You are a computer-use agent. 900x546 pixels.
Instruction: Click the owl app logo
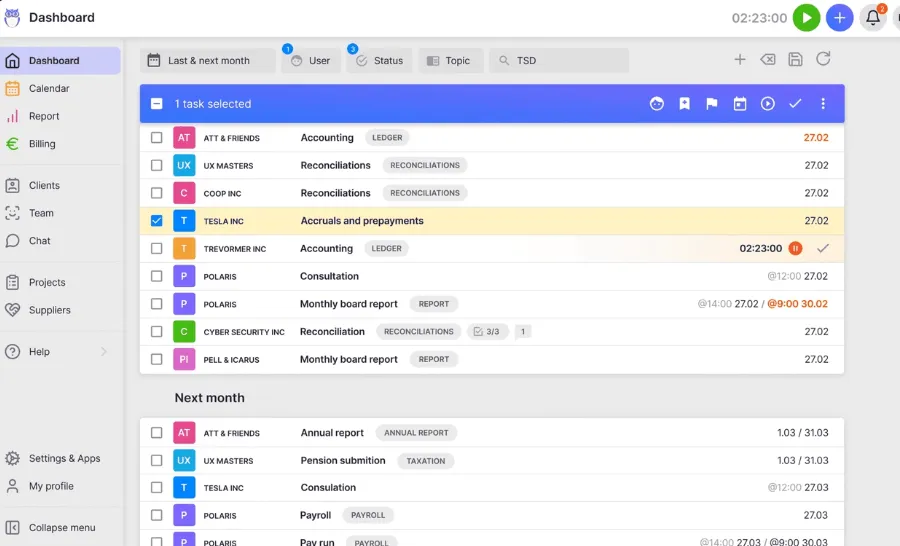pos(12,17)
